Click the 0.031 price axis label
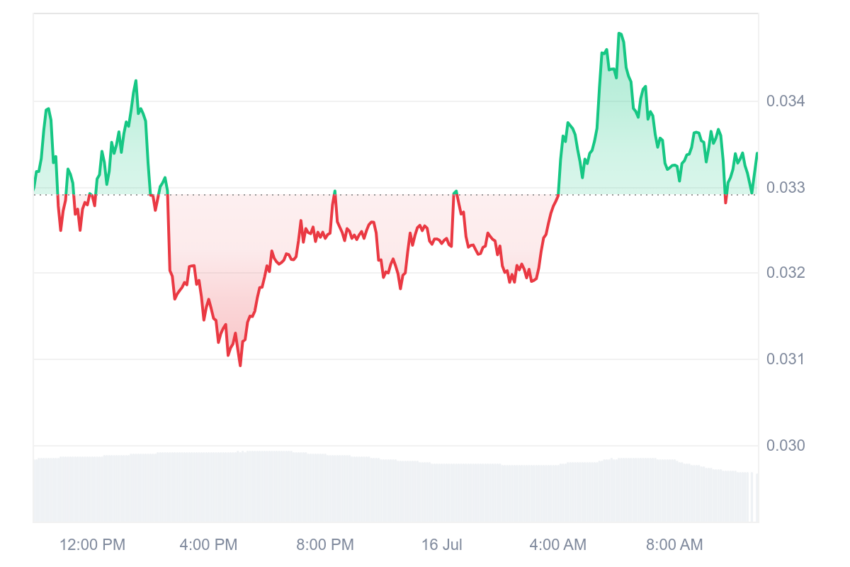 coord(785,359)
